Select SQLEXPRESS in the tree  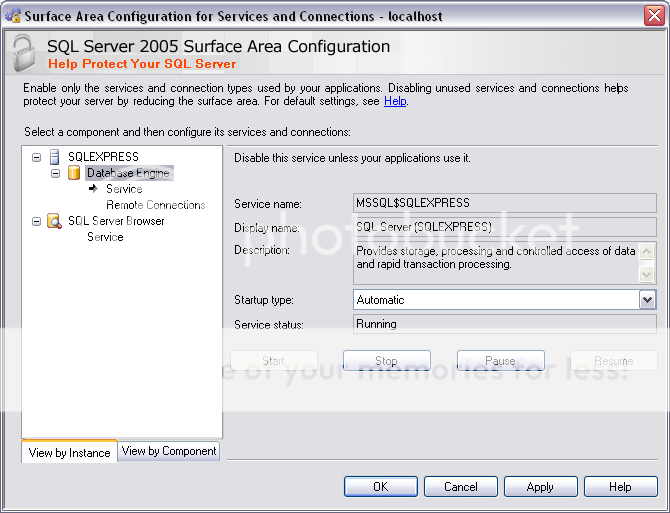click(103, 157)
